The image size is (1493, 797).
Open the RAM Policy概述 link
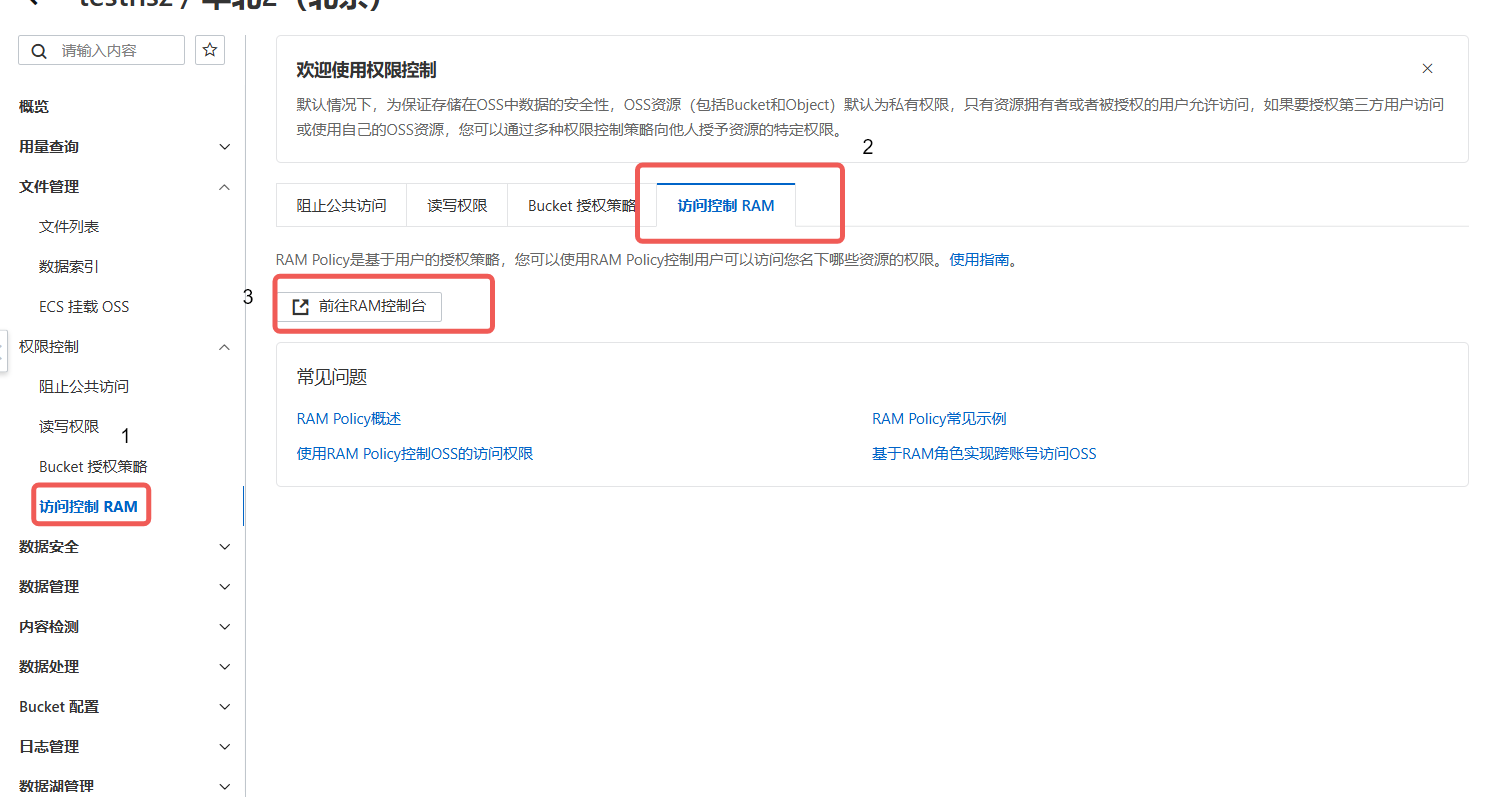348,419
